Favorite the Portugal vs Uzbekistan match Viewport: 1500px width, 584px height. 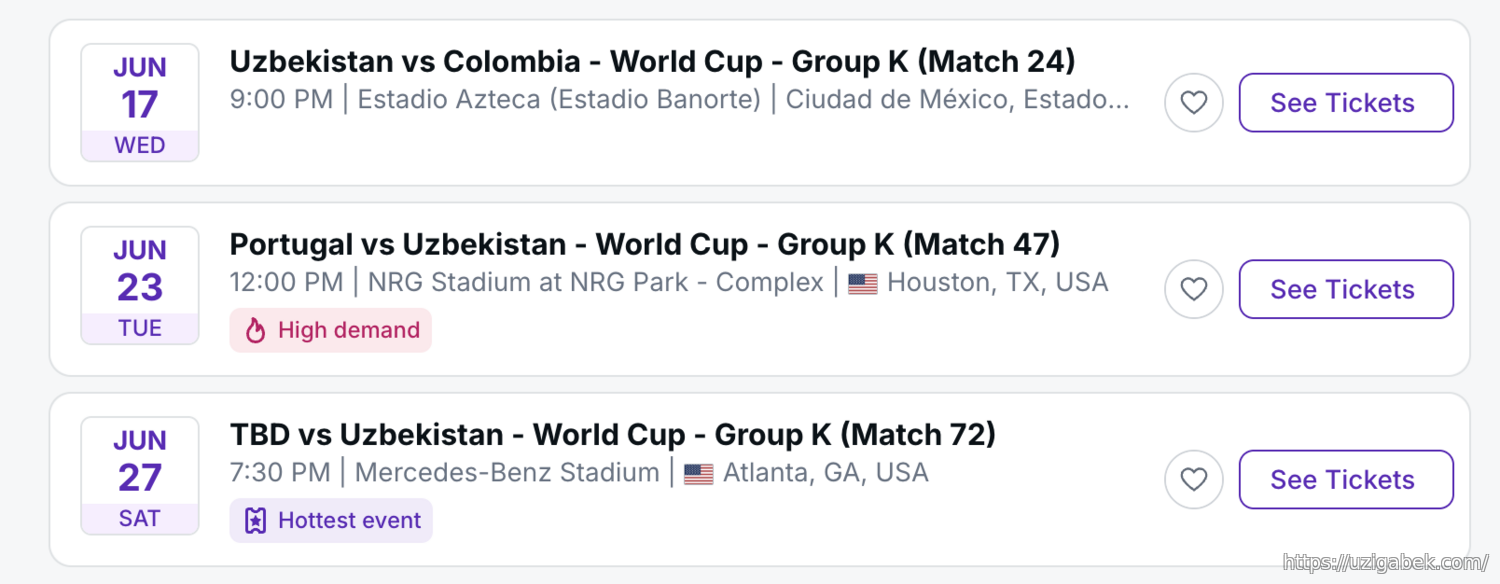coord(1193,289)
